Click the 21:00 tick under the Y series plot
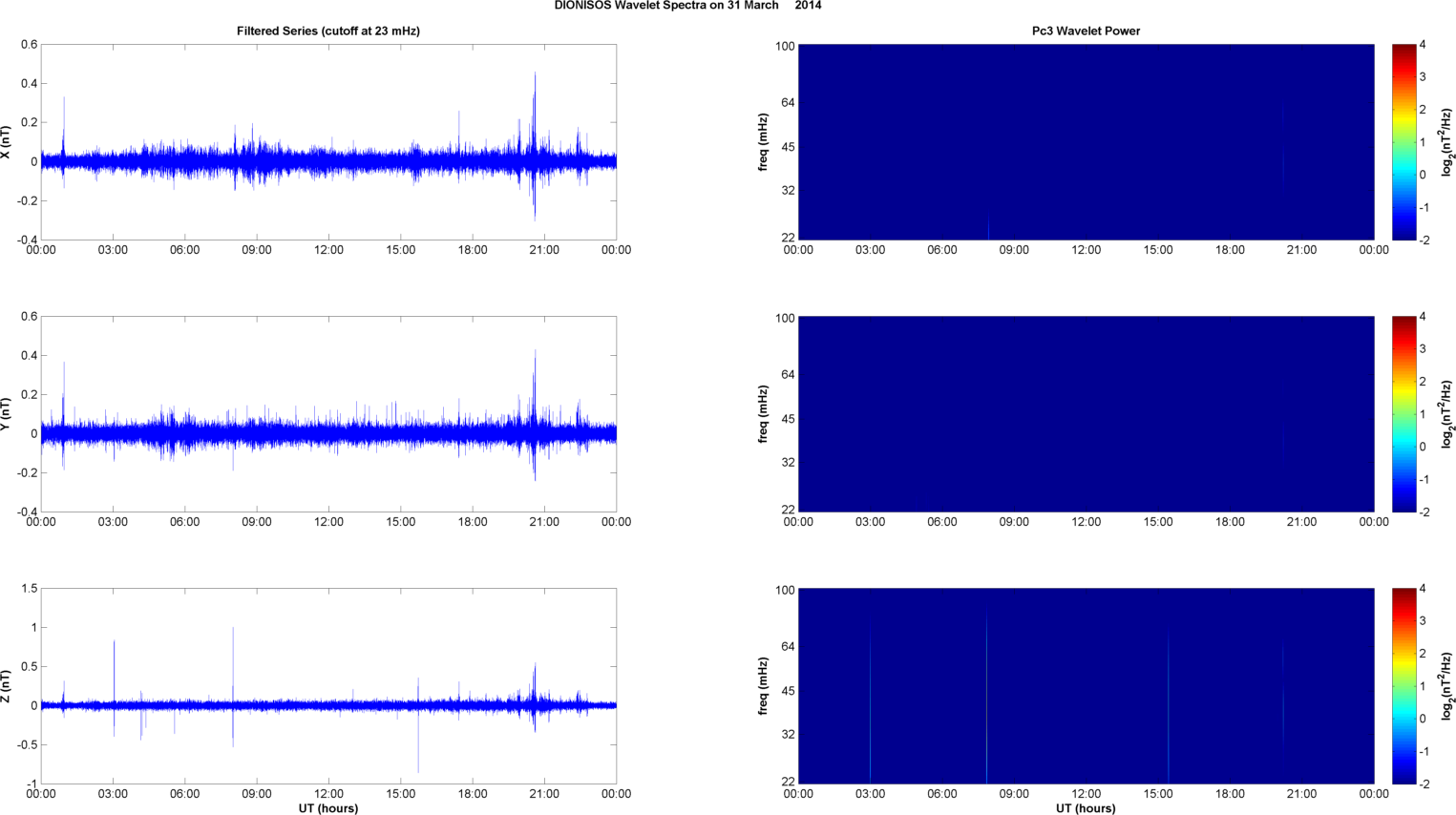This screenshot has width=1456, height=815. 544,522
